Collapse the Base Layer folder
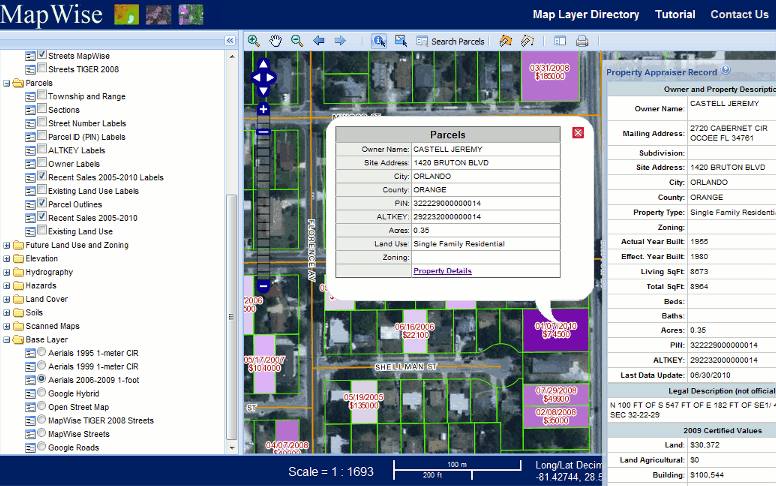The height and width of the screenshot is (486, 776). pos(6,340)
